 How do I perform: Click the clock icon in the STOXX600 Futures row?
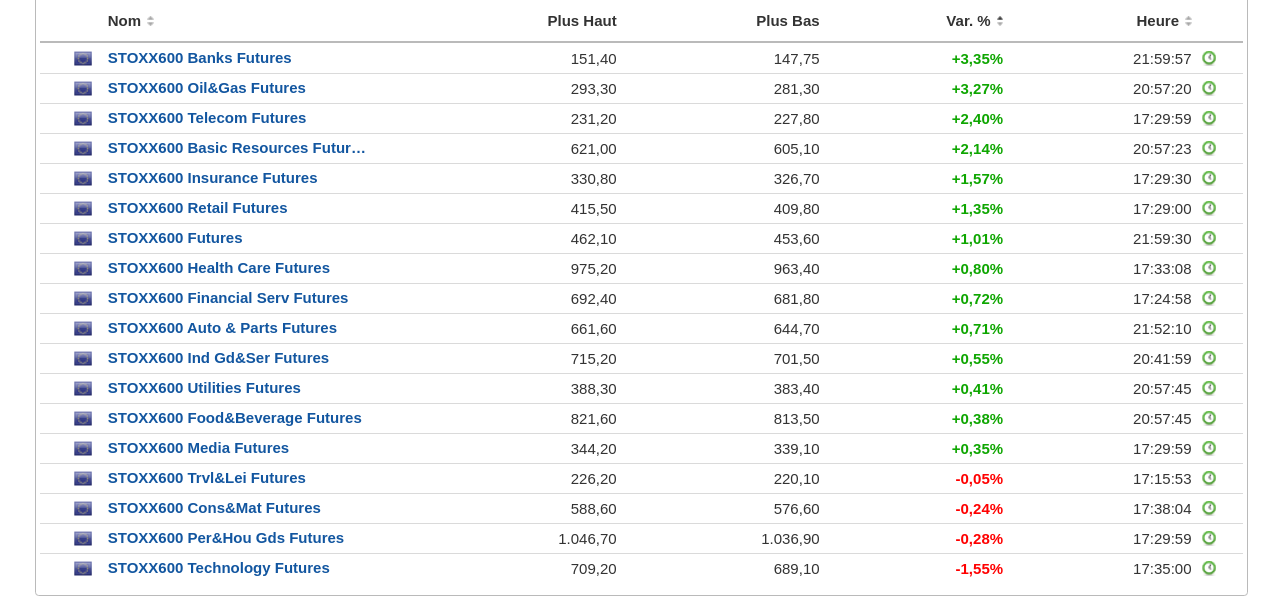(x=1209, y=238)
